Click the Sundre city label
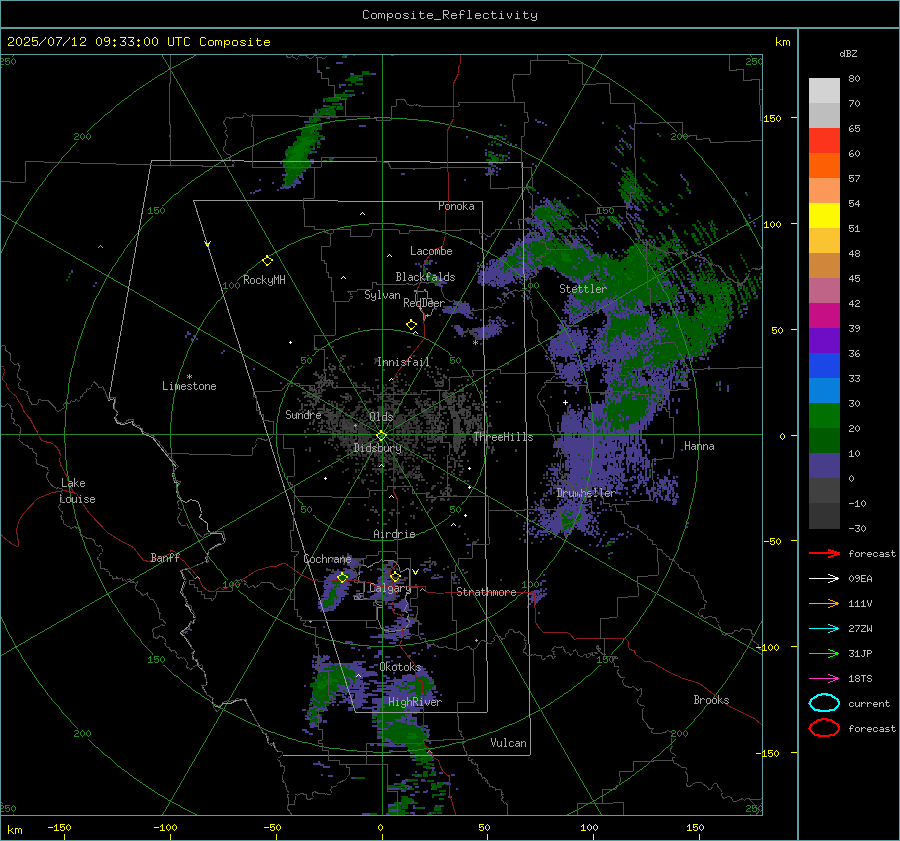The image size is (900, 841). tap(303, 414)
